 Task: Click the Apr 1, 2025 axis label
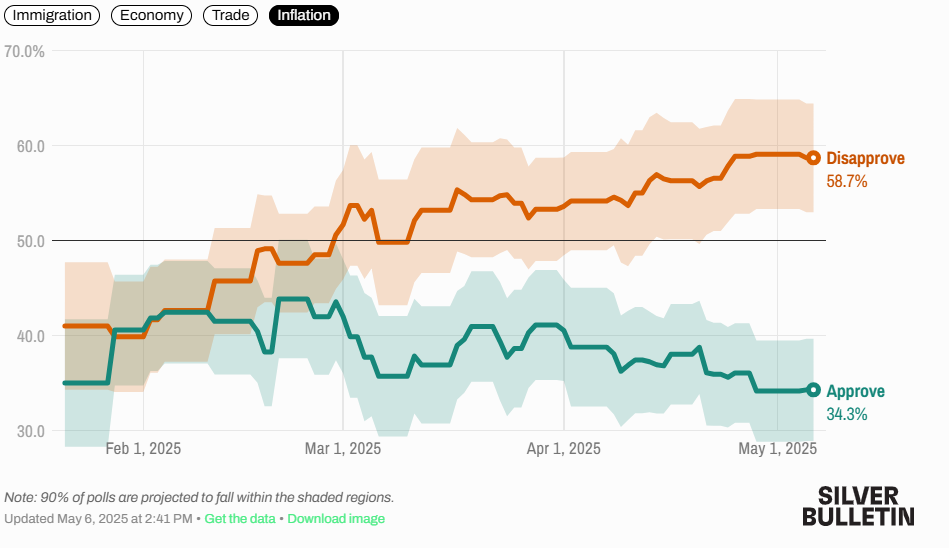pyautogui.click(x=564, y=449)
